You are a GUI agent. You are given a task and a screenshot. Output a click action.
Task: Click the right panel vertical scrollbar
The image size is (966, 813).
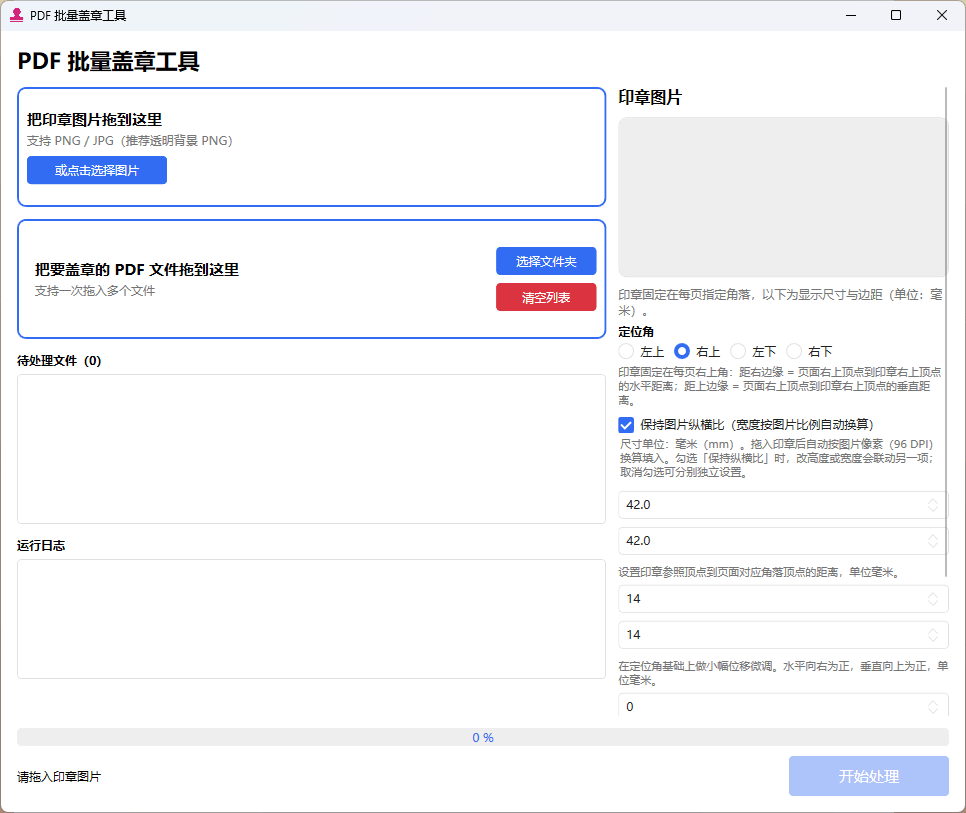point(946,332)
